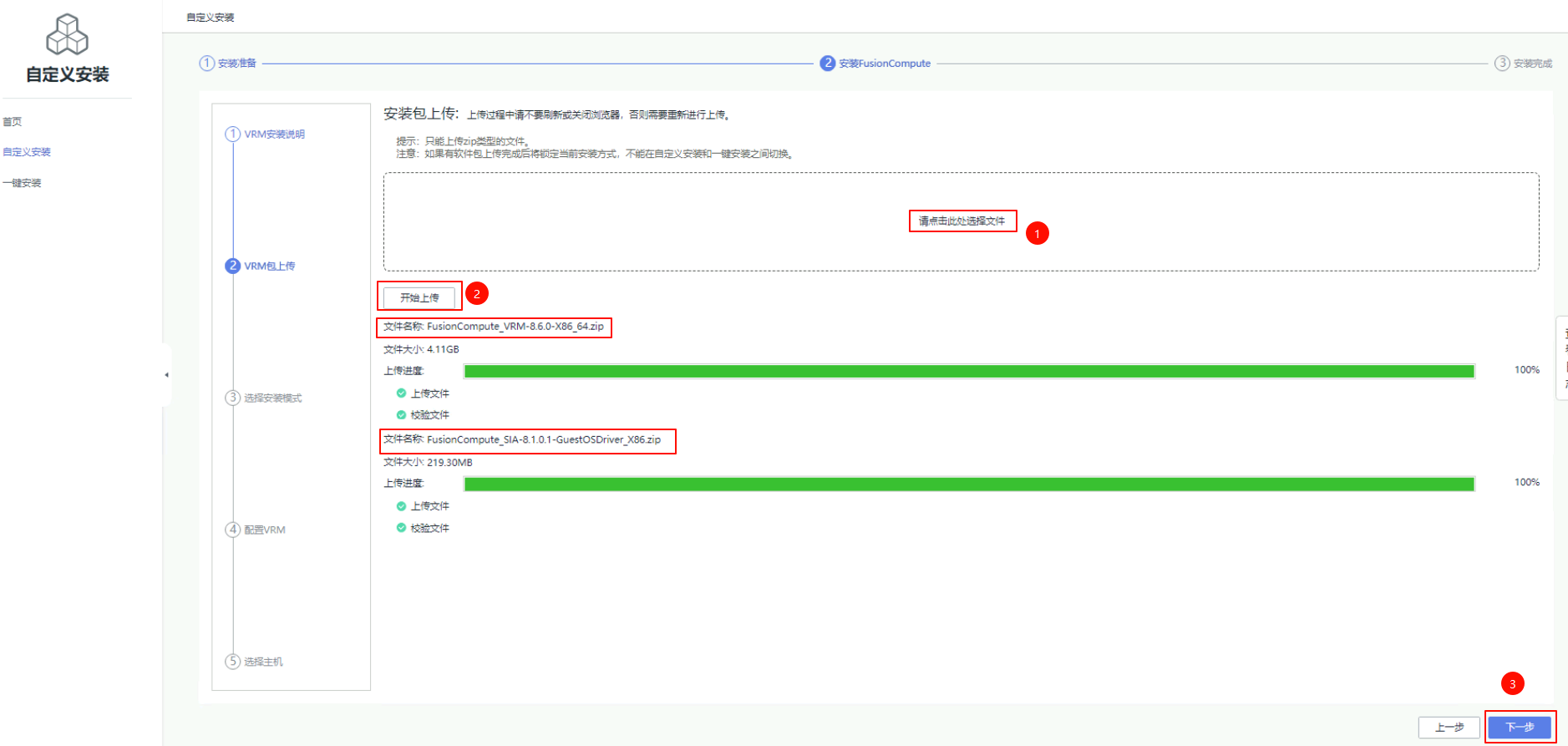This screenshot has height=746, width=1568.
Task: Click the cube logo above 自定义安装
Action: (67, 35)
